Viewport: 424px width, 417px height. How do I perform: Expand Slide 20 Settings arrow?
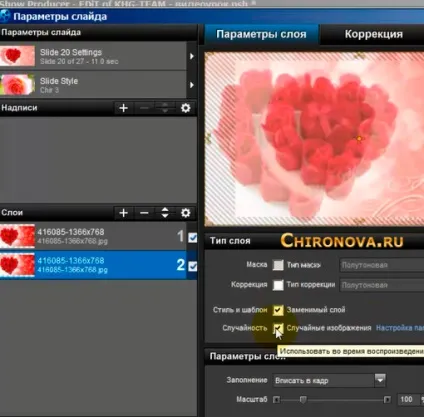pos(192,56)
